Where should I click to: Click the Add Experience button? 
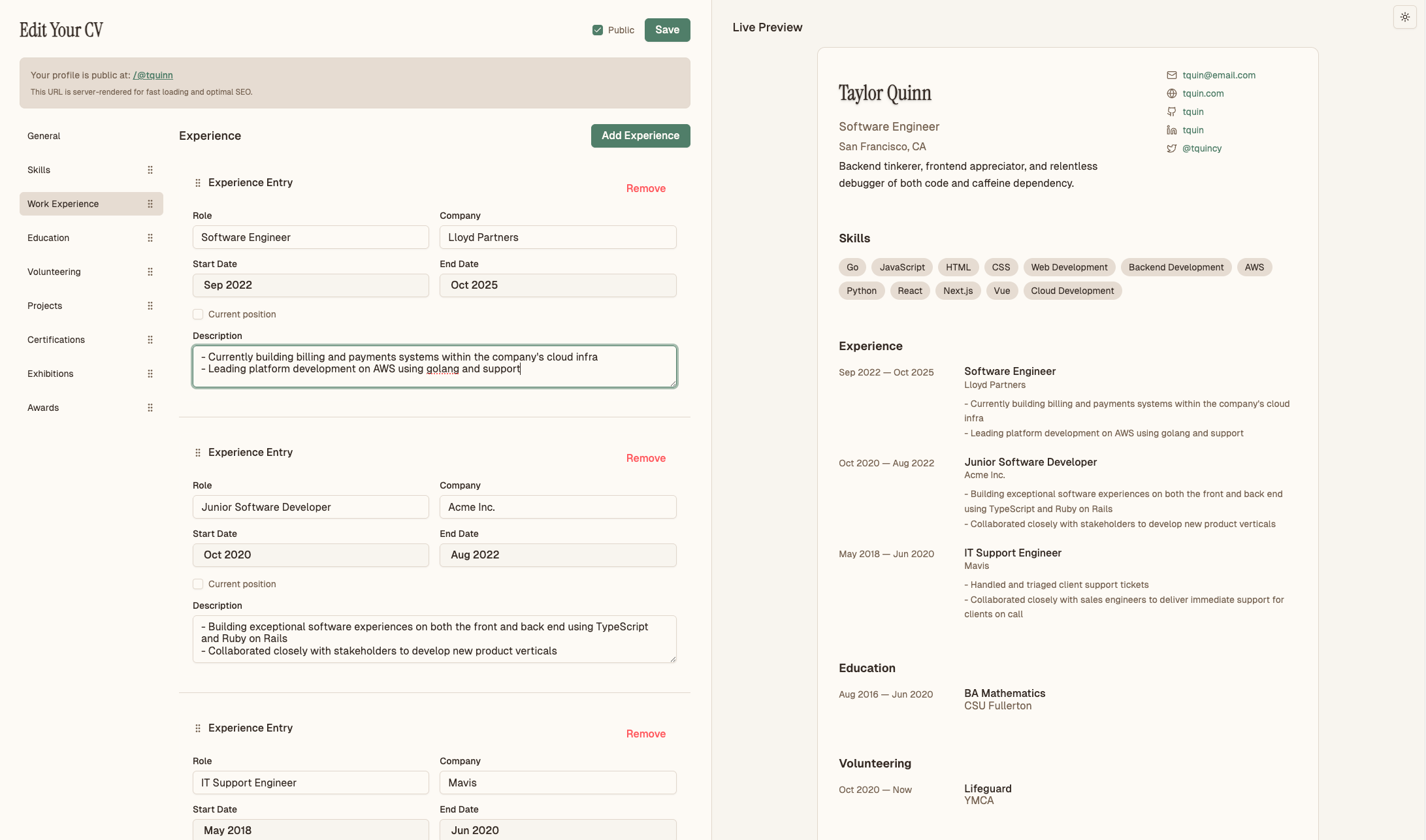(x=640, y=135)
